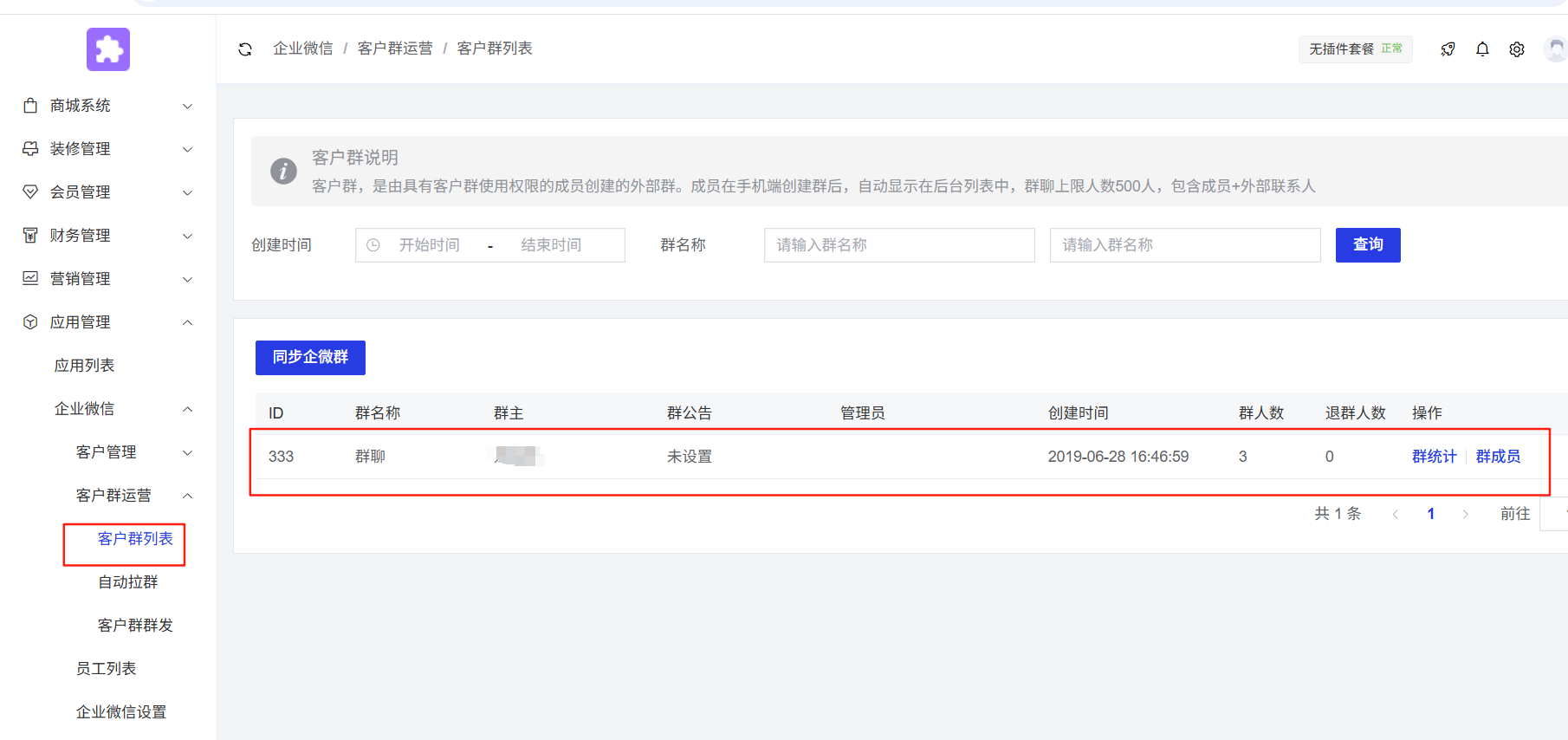Click the clock icon in date picker
The height and width of the screenshot is (740, 1568).
tap(373, 245)
